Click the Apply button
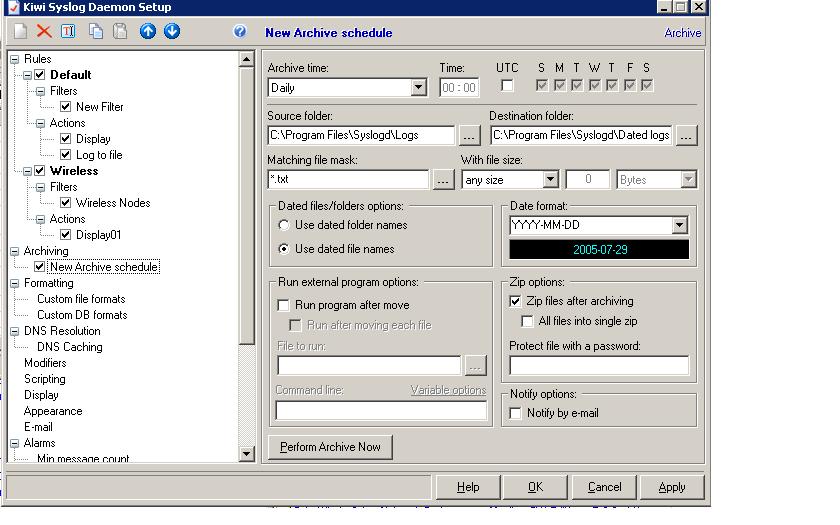The width and height of the screenshot is (840, 525). pos(672,487)
